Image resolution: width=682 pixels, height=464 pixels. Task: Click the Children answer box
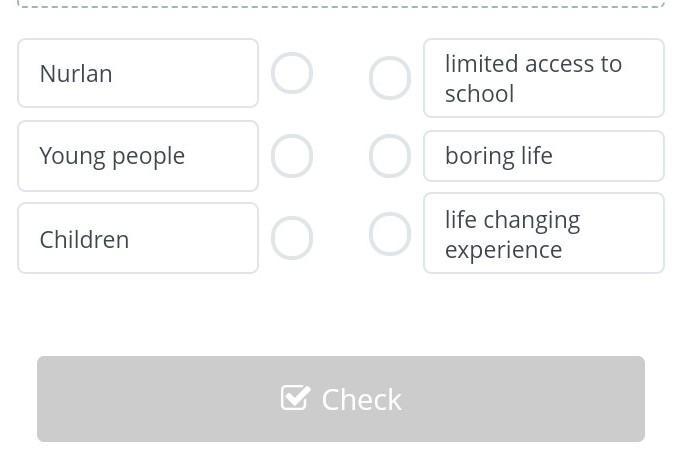click(x=138, y=238)
